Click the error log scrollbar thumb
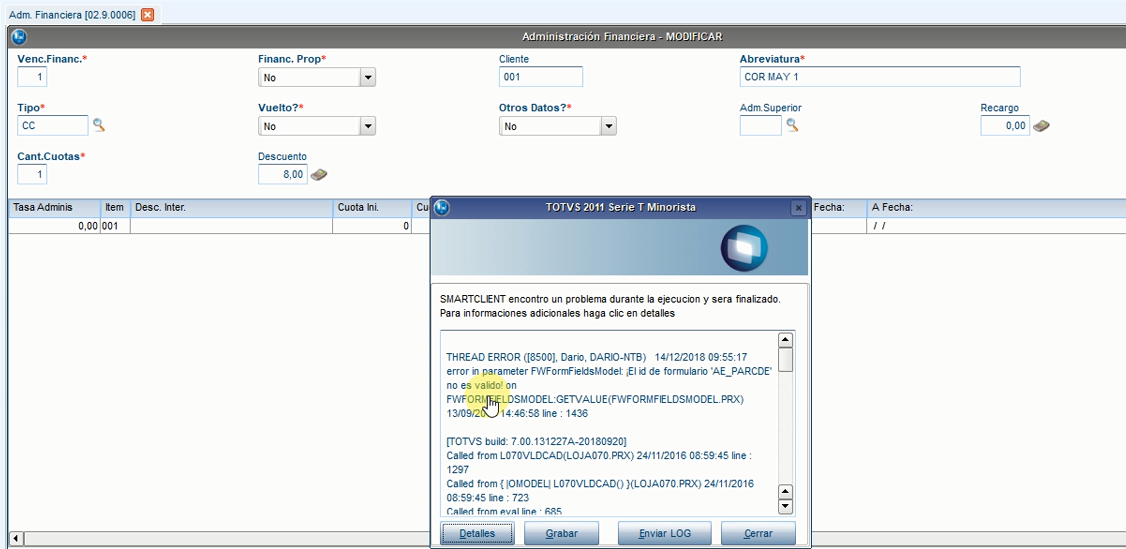1126x549 pixels. coord(786,360)
